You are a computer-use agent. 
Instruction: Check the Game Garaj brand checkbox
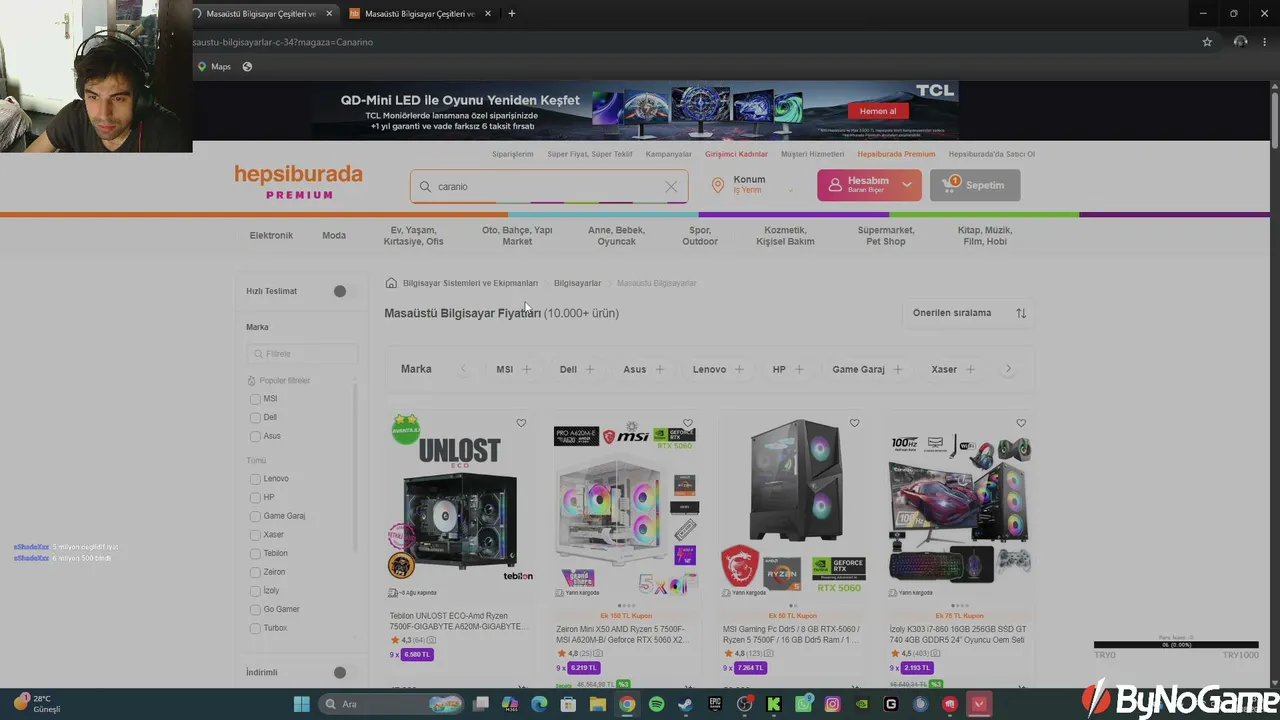pos(255,516)
